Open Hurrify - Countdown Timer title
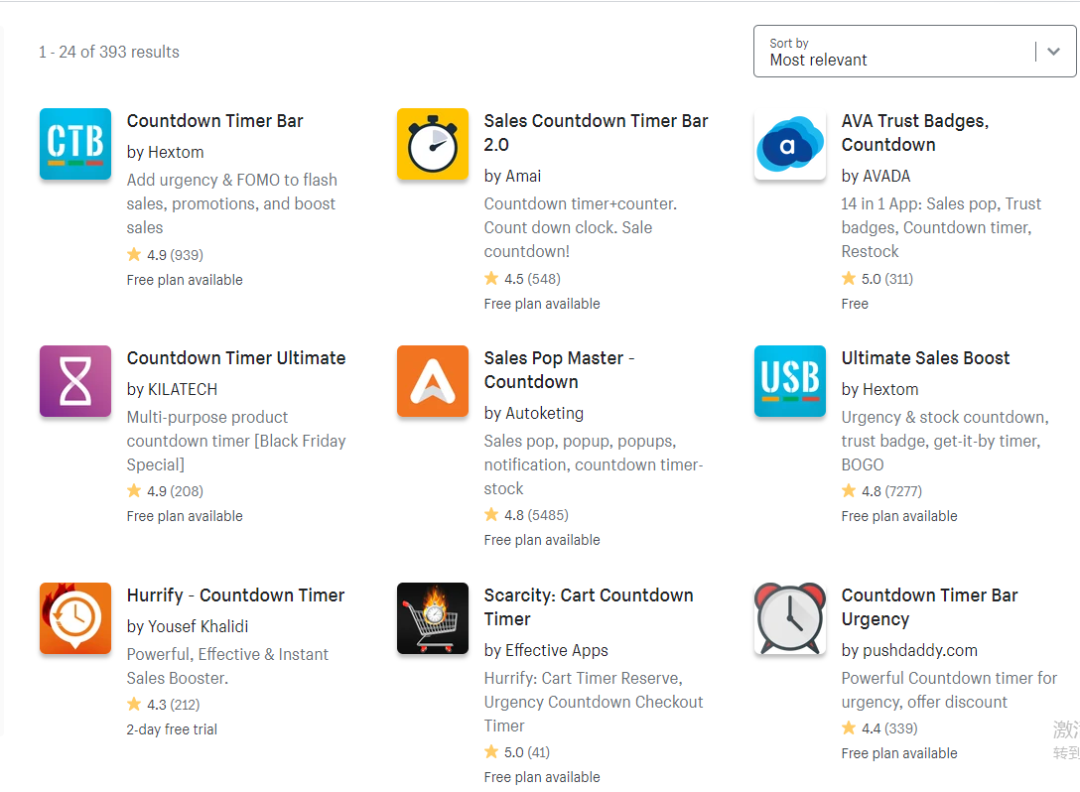 pos(236,595)
